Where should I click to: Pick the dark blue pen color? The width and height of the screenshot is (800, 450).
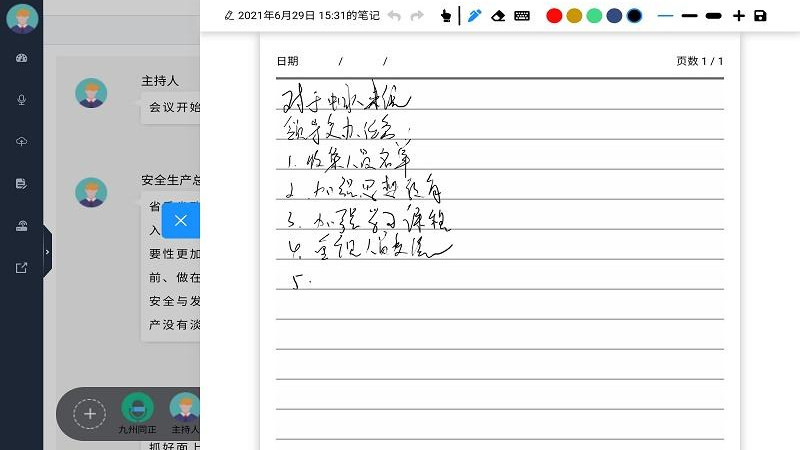[x=614, y=16]
